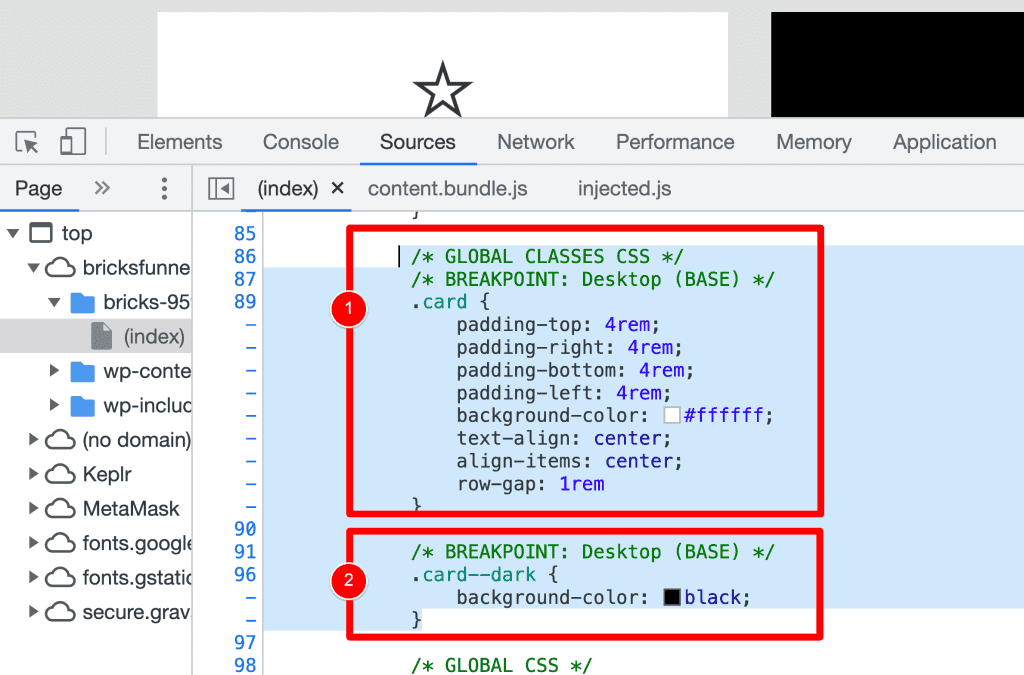Close the (index) editor tab
Screen dimensions: 1024x675
coord(335,188)
